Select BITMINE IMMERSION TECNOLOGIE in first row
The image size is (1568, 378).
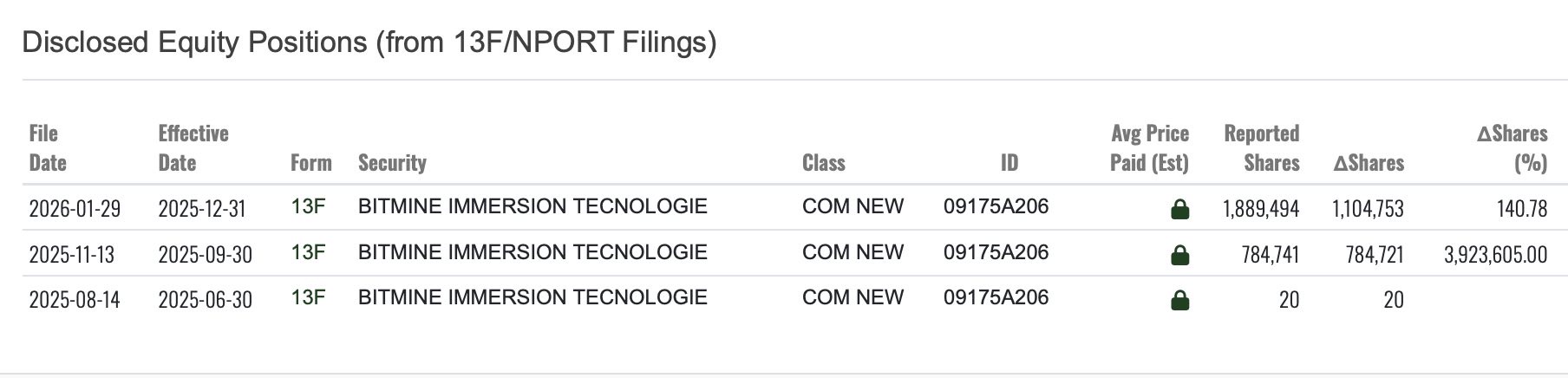532,206
